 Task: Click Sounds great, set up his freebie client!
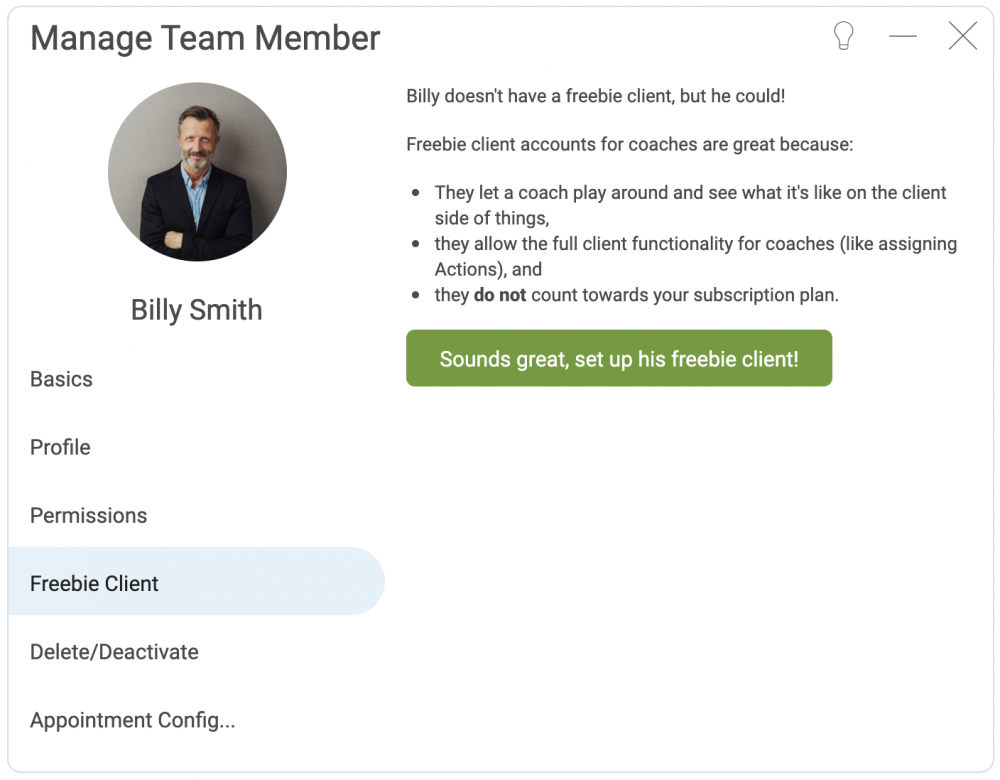pos(619,358)
